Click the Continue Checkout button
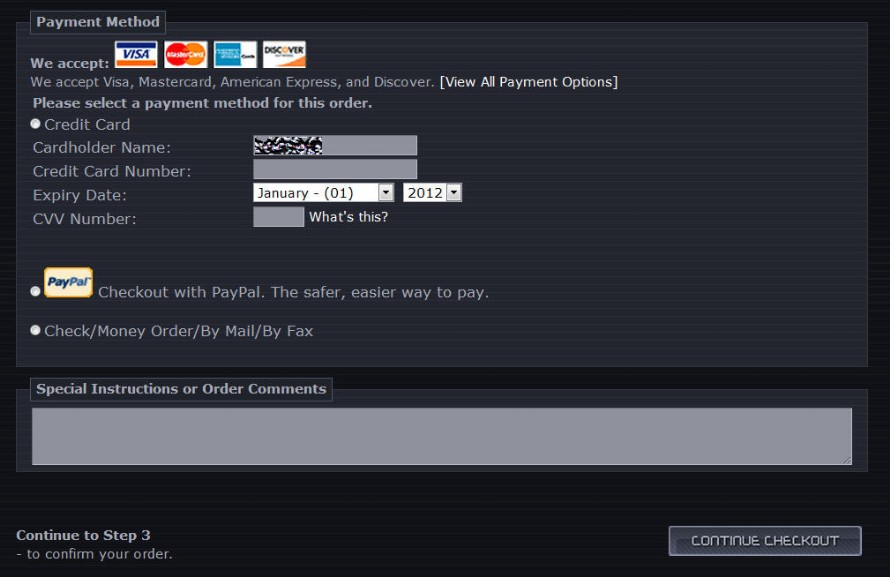 point(765,541)
